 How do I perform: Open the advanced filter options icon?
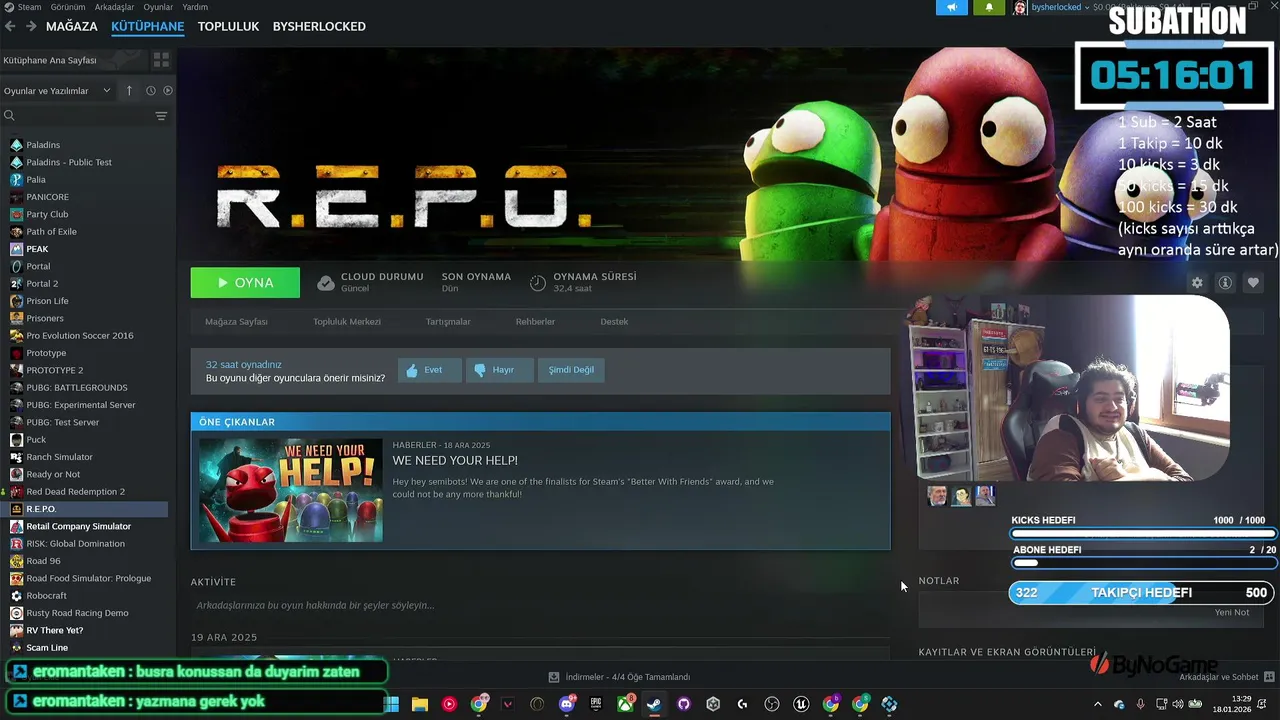click(x=161, y=116)
